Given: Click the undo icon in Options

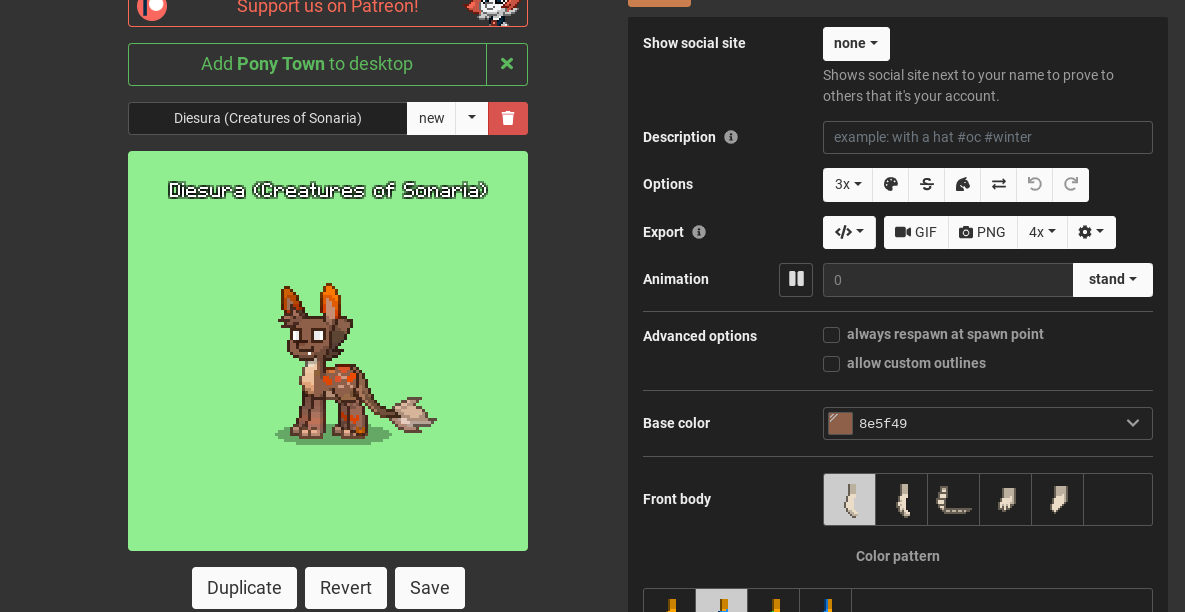Looking at the screenshot, I should [x=1034, y=185].
